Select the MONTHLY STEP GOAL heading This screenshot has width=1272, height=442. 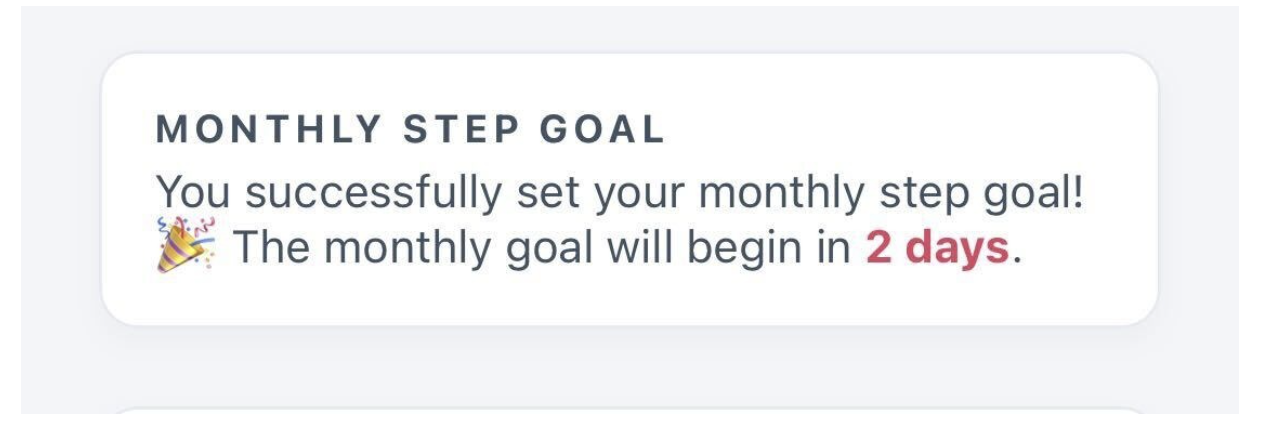coord(411,130)
